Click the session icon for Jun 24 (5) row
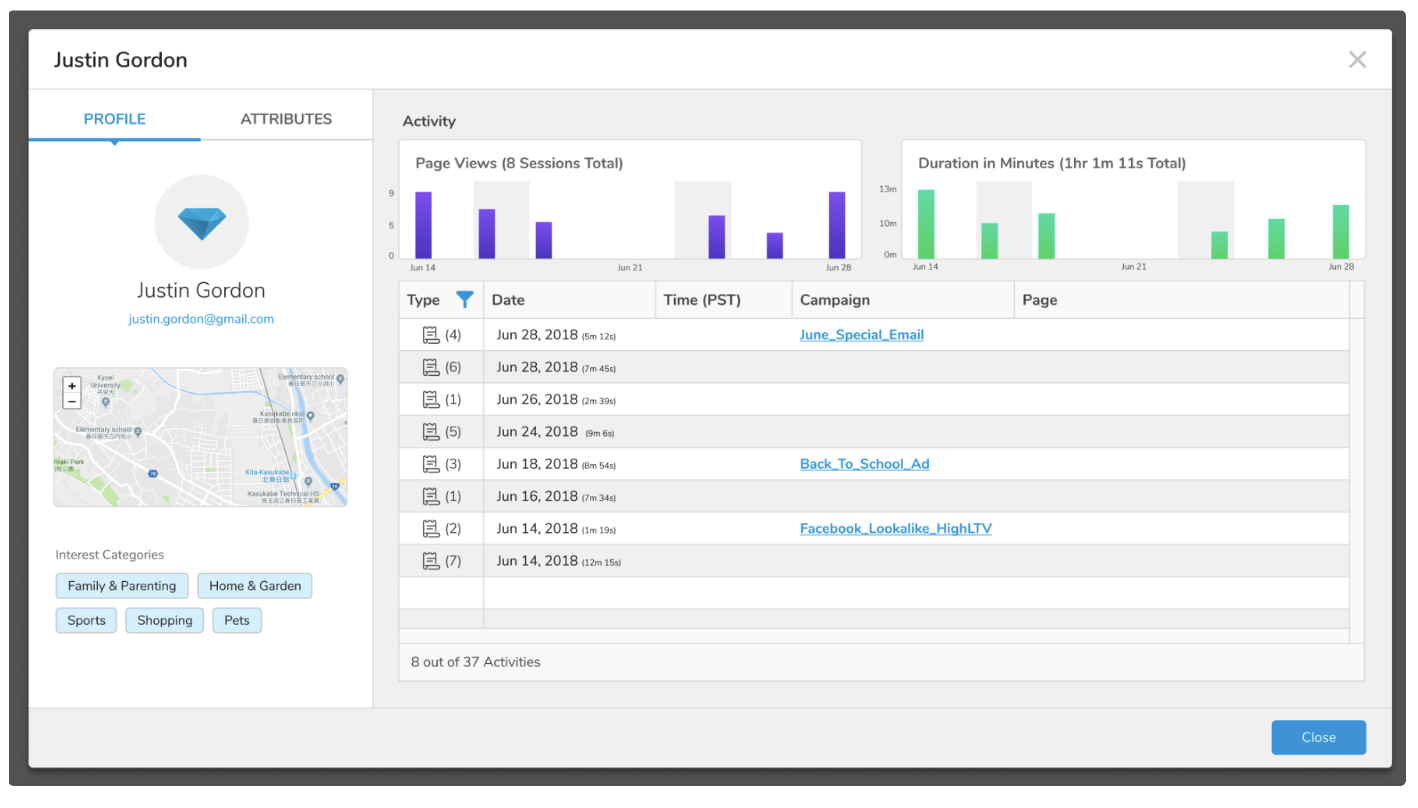The width and height of the screenshot is (1418, 808). 431,432
